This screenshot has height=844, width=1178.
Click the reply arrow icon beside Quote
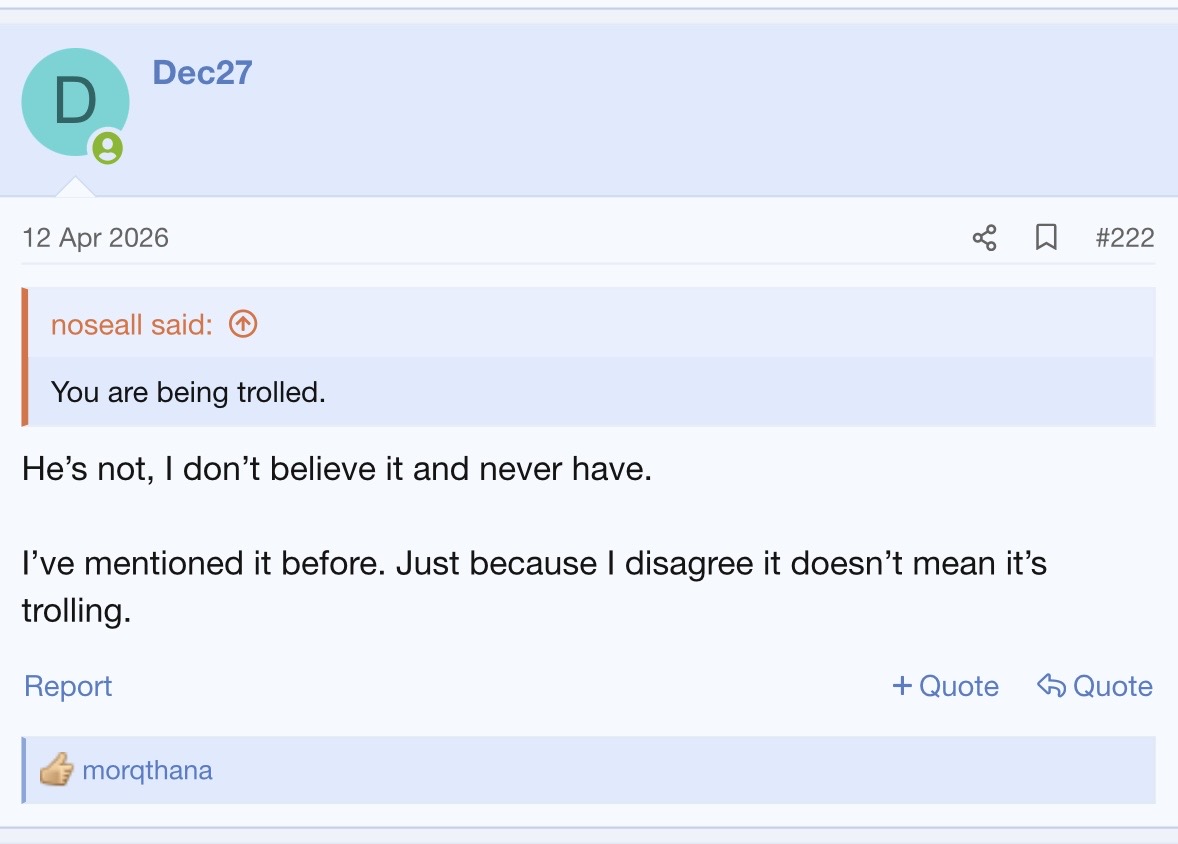(1051, 685)
